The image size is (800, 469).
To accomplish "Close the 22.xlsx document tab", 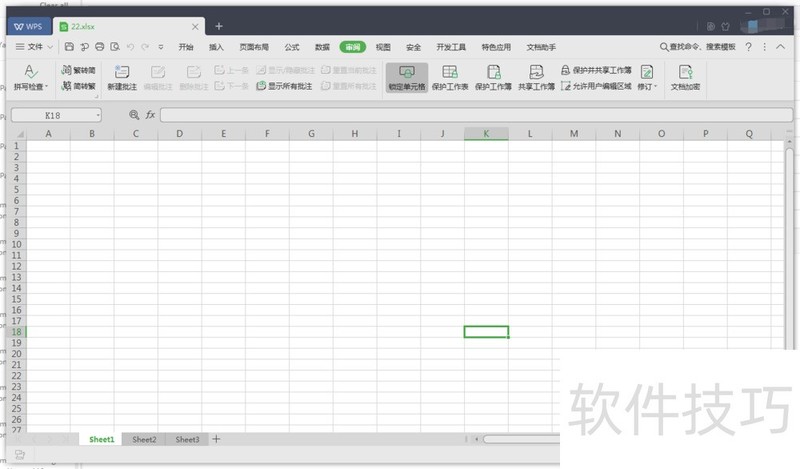I will coord(195,27).
